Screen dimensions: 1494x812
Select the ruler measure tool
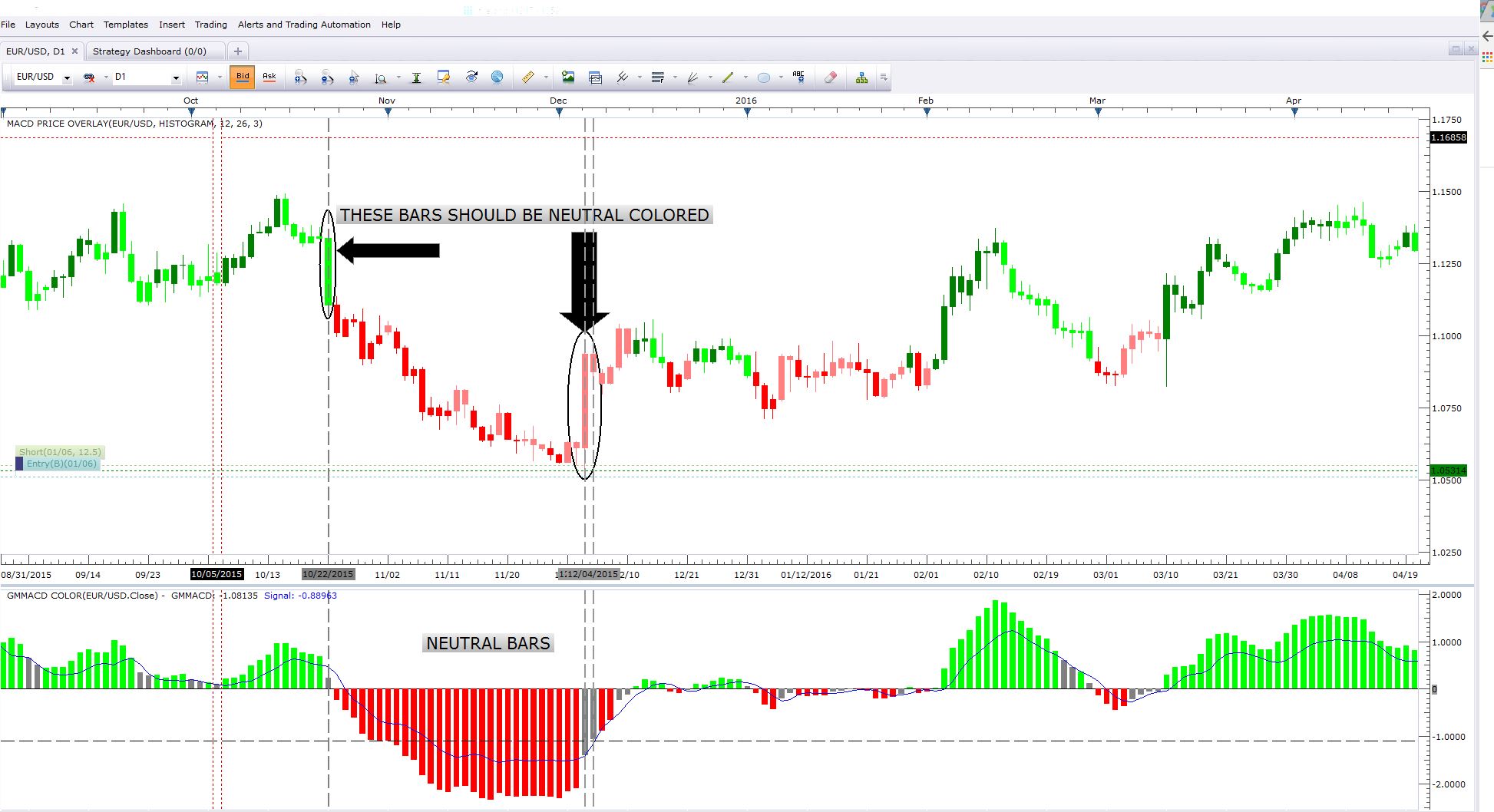(x=528, y=77)
